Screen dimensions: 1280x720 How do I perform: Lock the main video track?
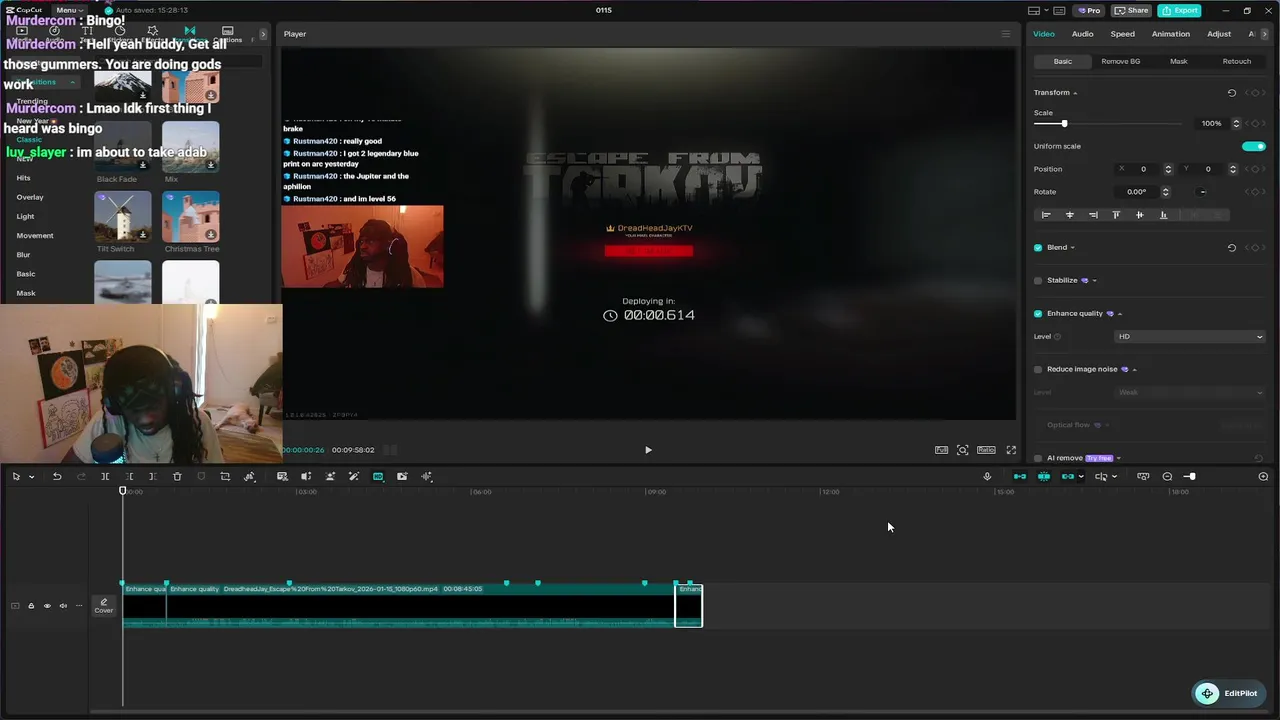point(31,606)
